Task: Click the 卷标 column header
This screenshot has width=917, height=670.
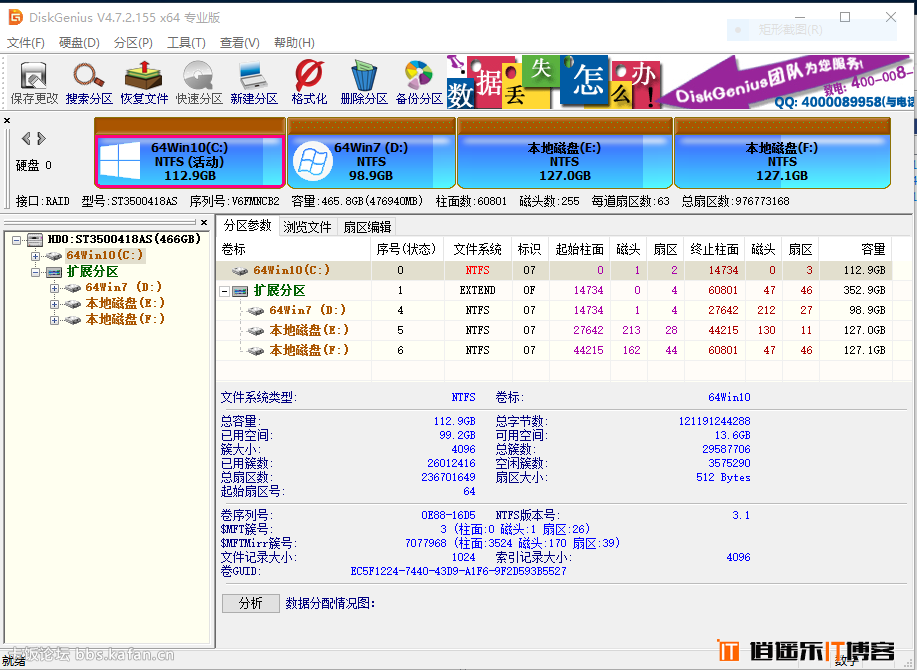Action: tap(294, 250)
